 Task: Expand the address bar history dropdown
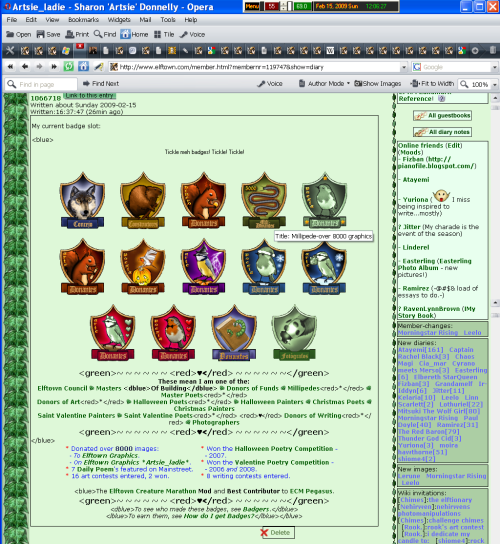click(404, 67)
